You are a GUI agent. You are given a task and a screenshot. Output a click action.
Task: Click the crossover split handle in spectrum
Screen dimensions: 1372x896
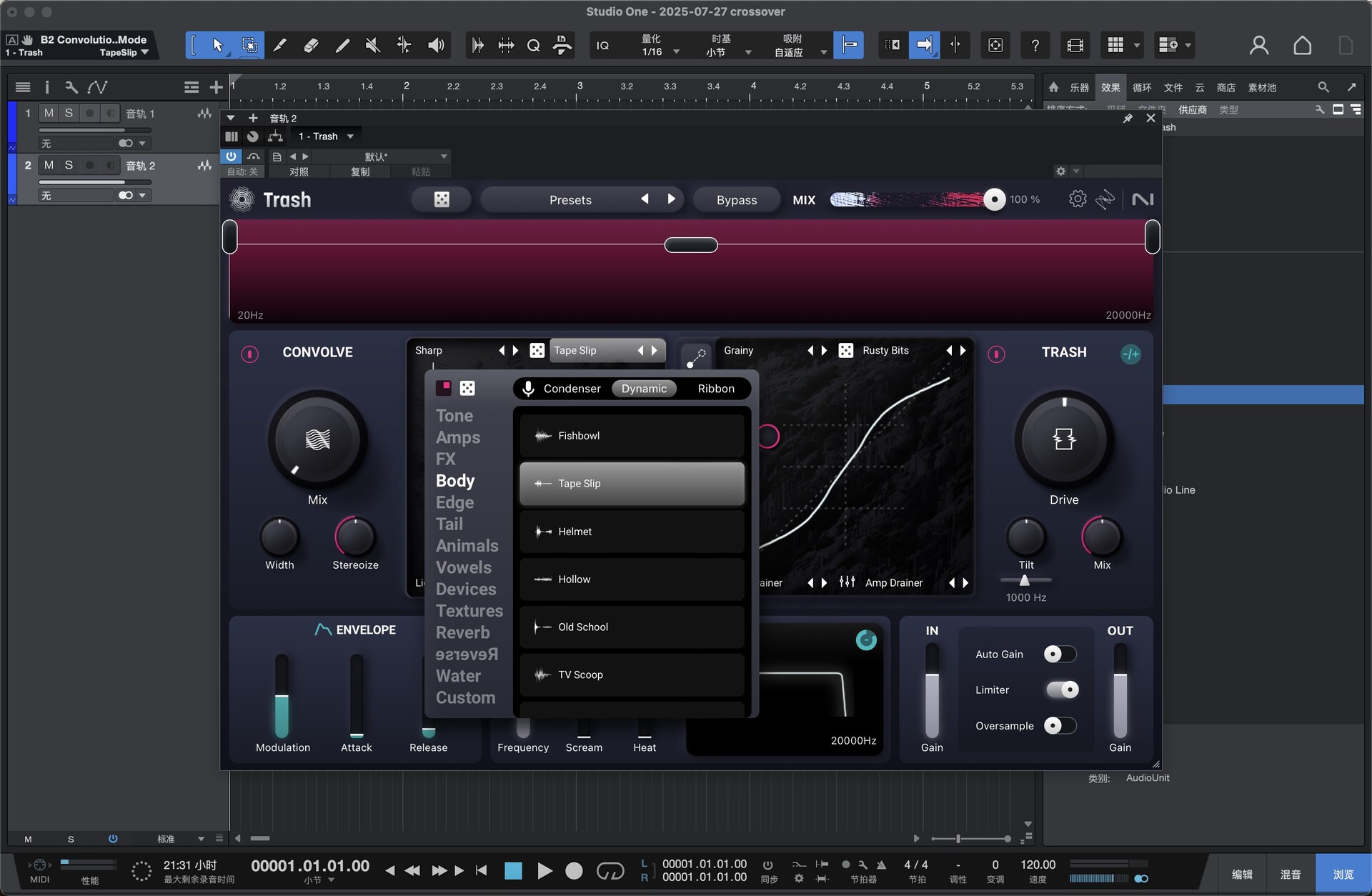tap(691, 245)
